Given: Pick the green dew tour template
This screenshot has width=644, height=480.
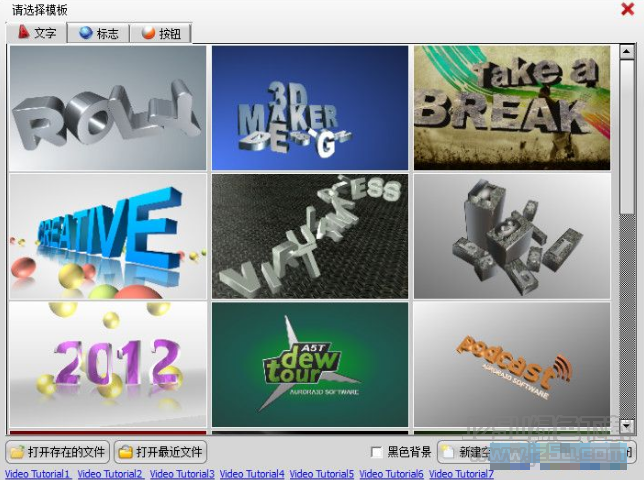Looking at the screenshot, I should (x=310, y=365).
